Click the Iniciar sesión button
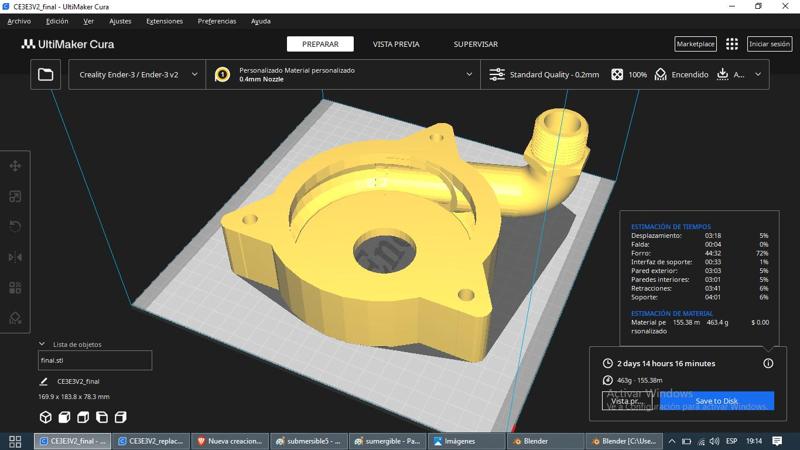800x450 pixels. click(x=769, y=44)
